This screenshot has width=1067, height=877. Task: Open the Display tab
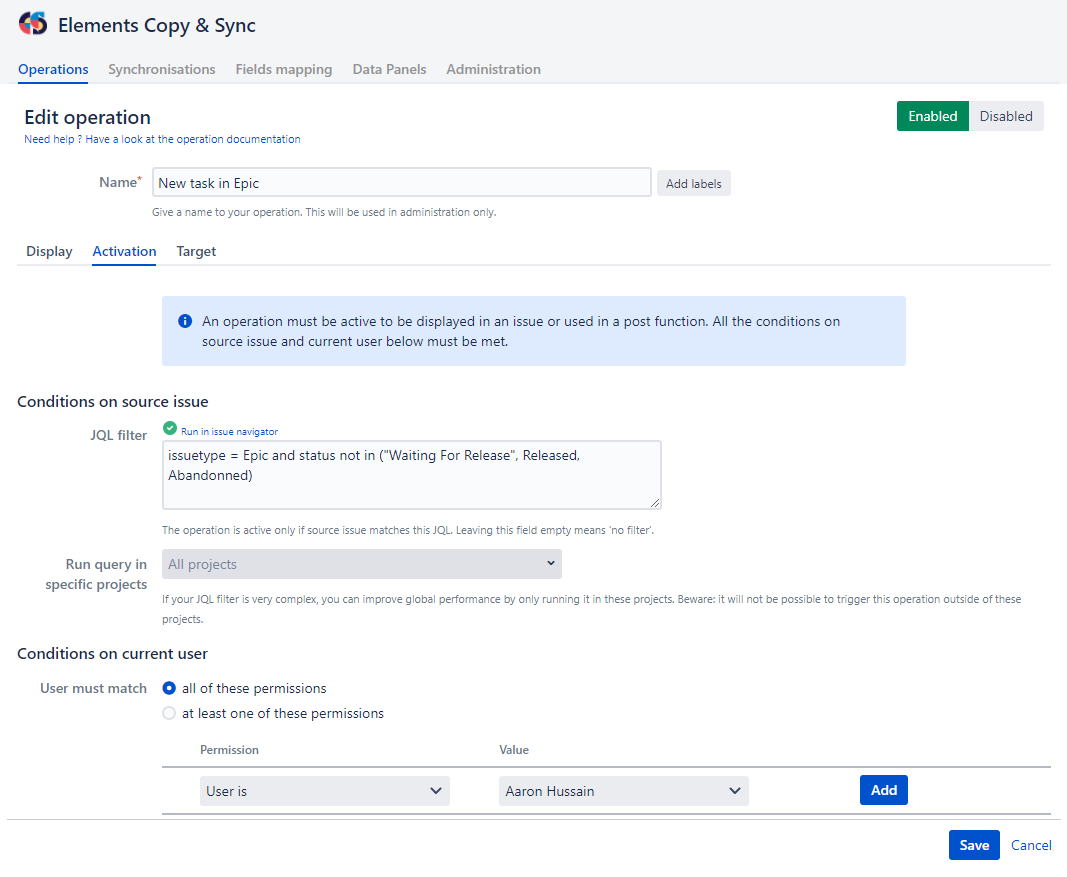coord(49,251)
